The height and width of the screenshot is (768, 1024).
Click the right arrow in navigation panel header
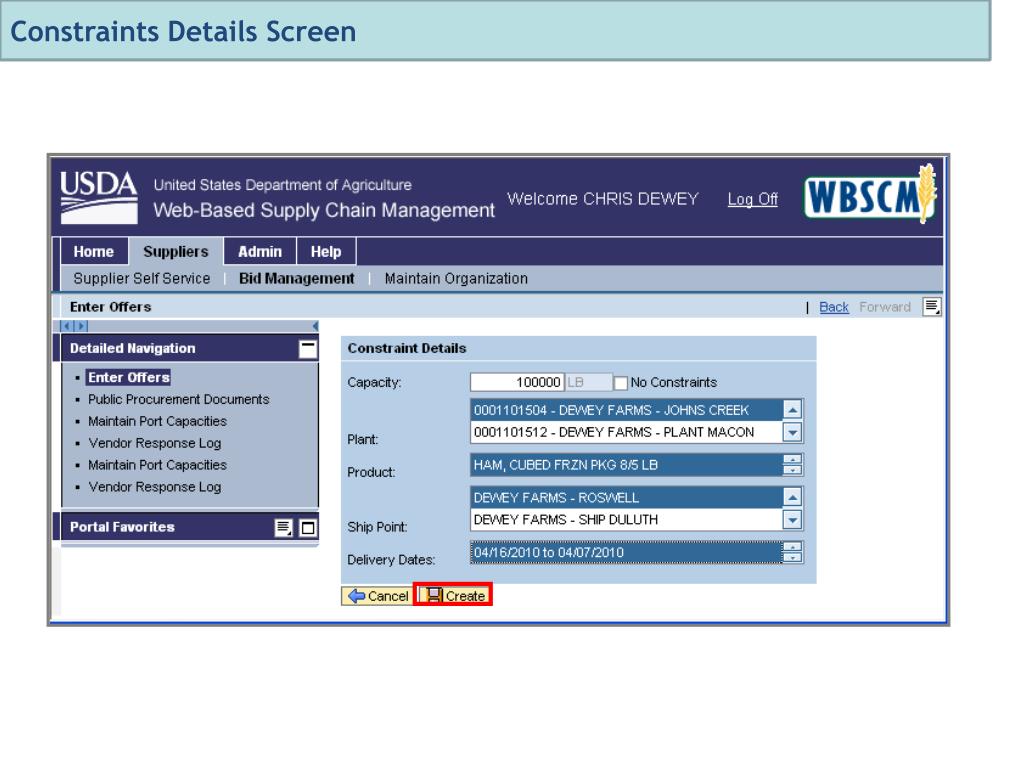81,326
